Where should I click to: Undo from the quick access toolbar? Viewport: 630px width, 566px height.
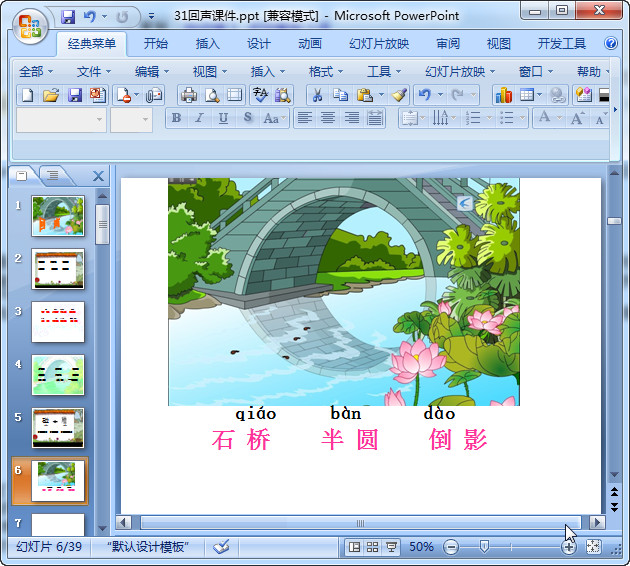coord(89,17)
